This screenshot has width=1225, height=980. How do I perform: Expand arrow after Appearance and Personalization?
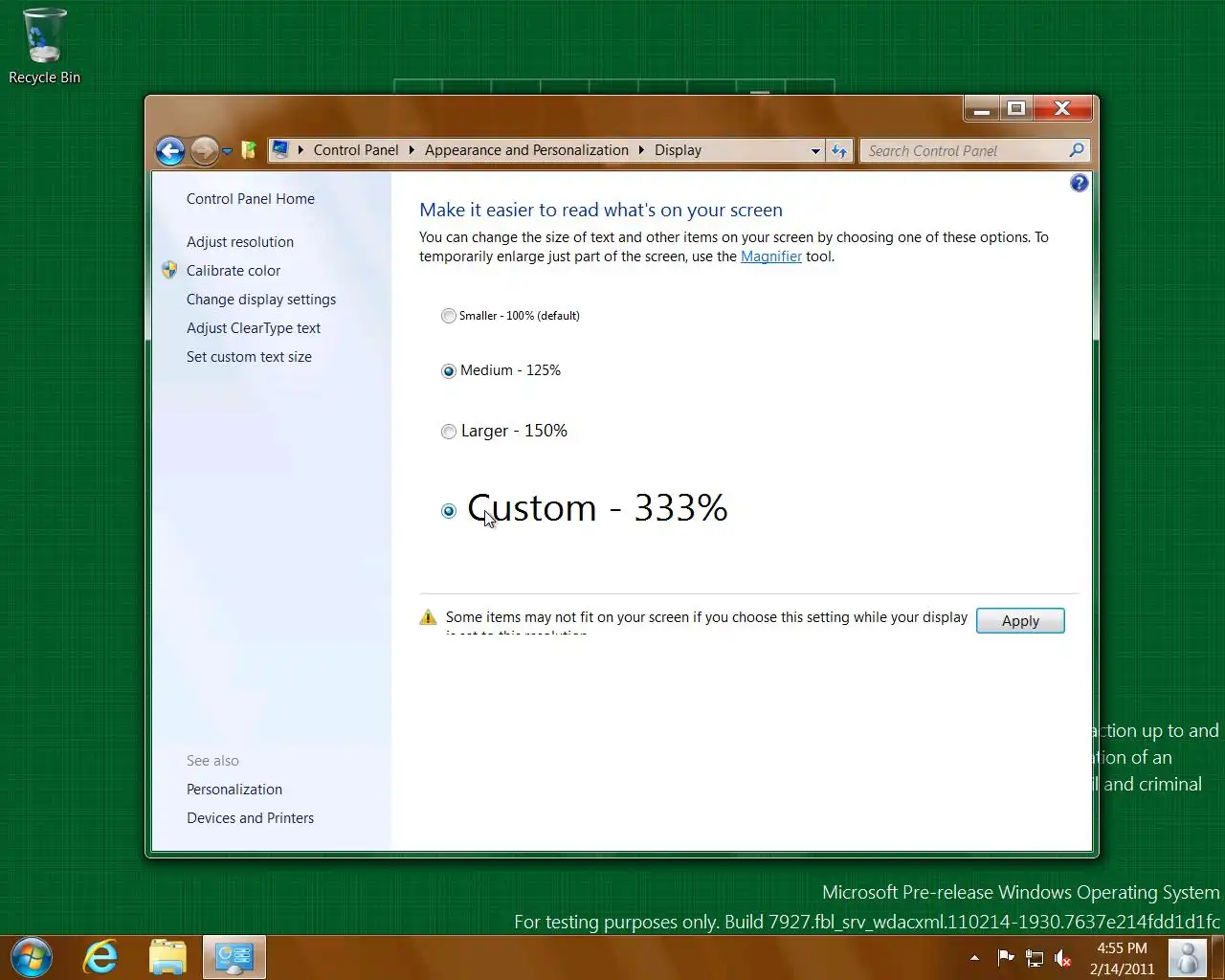point(641,150)
